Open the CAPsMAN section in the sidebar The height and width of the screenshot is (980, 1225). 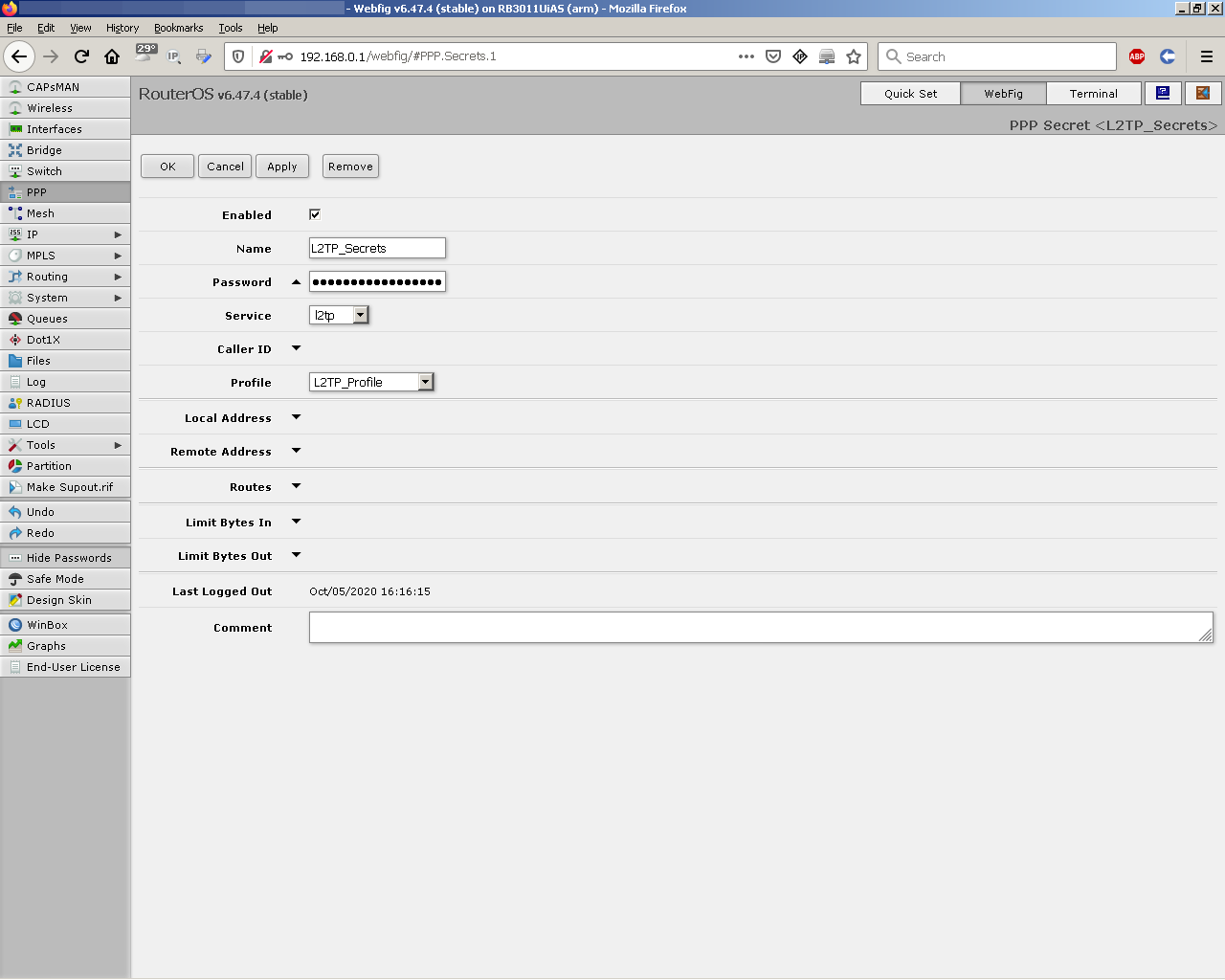(x=65, y=87)
